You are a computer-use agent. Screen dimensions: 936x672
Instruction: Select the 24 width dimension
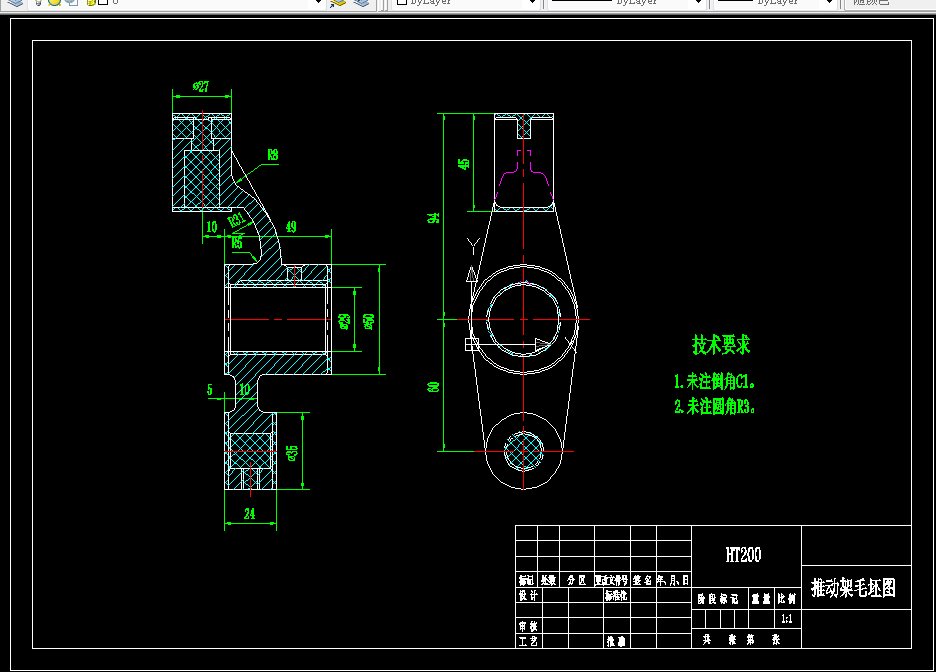coord(250,513)
